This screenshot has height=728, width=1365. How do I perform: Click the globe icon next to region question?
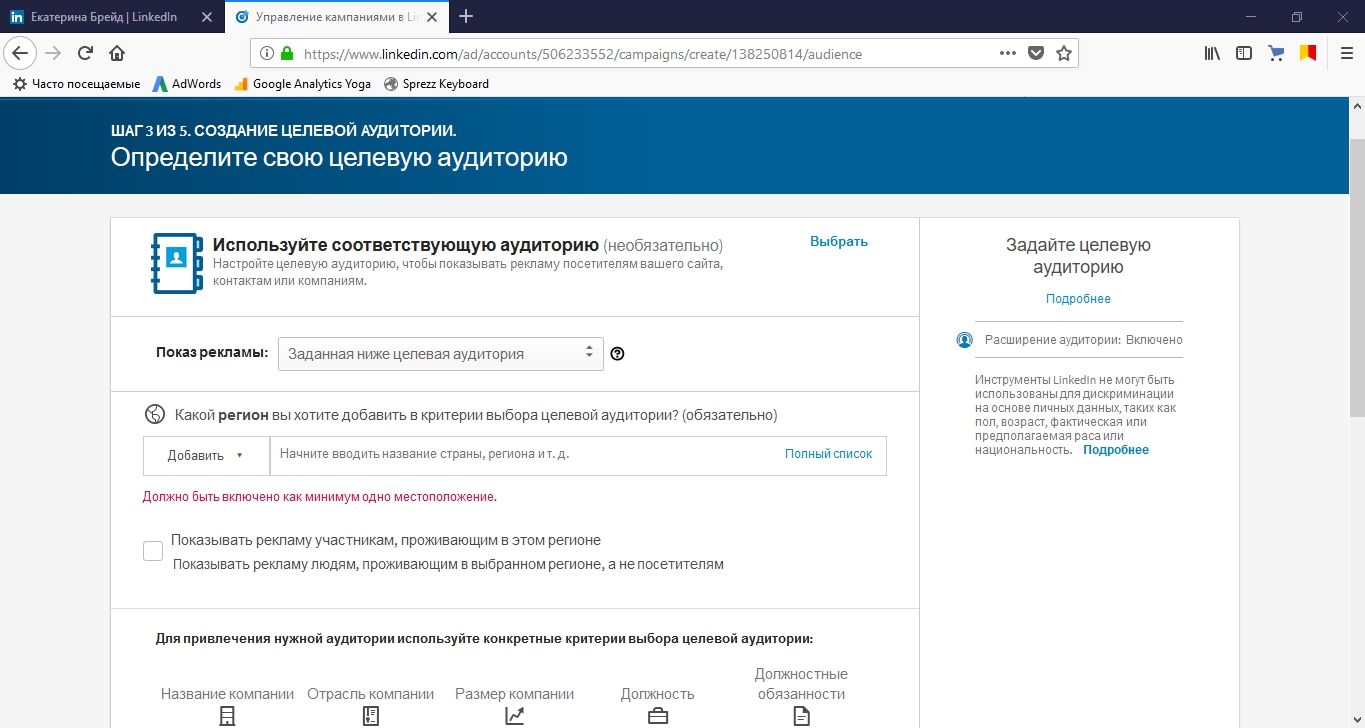coord(155,413)
